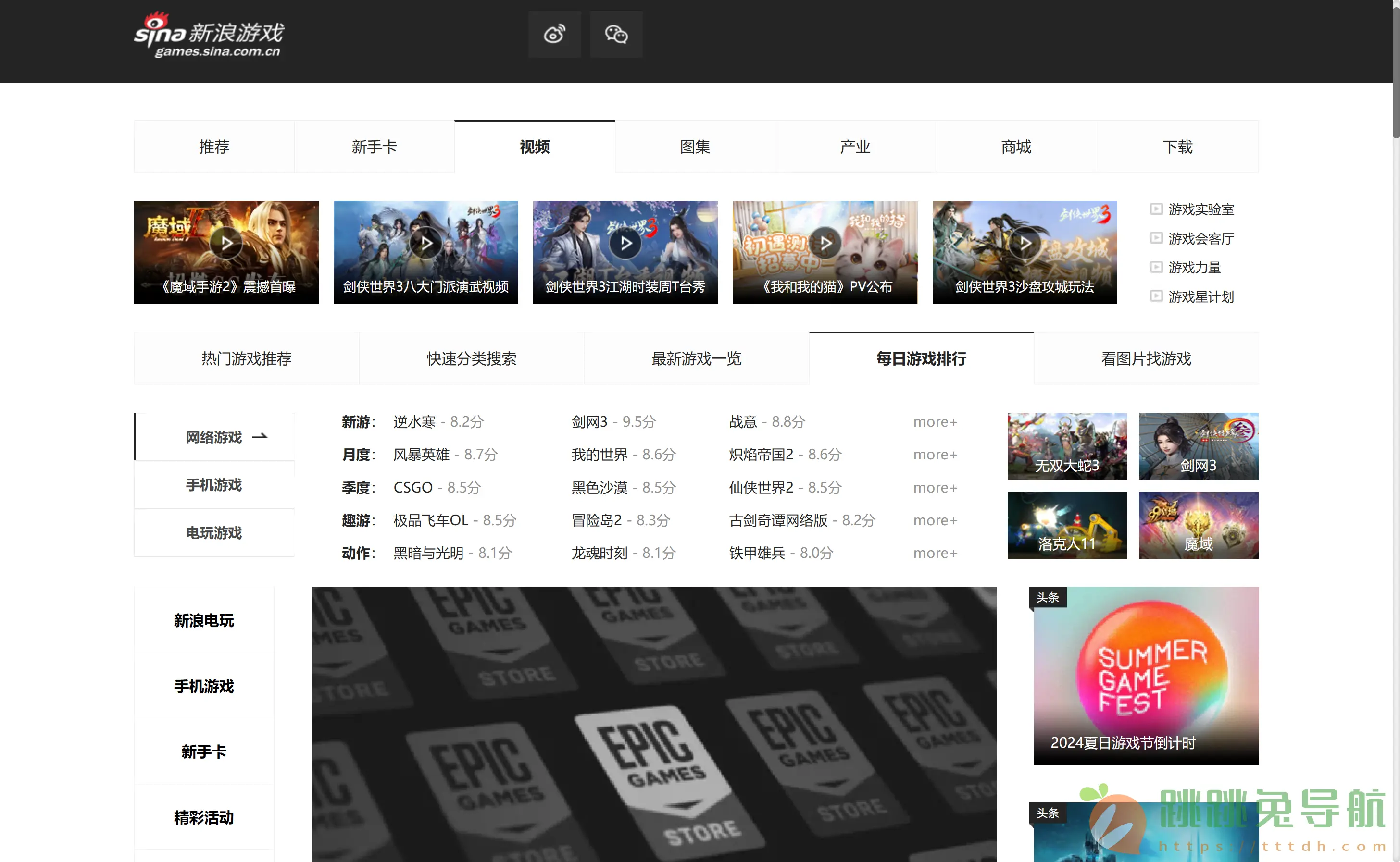Select the 手机游戏 ranking category
The height and width of the screenshot is (862, 1400).
214,485
